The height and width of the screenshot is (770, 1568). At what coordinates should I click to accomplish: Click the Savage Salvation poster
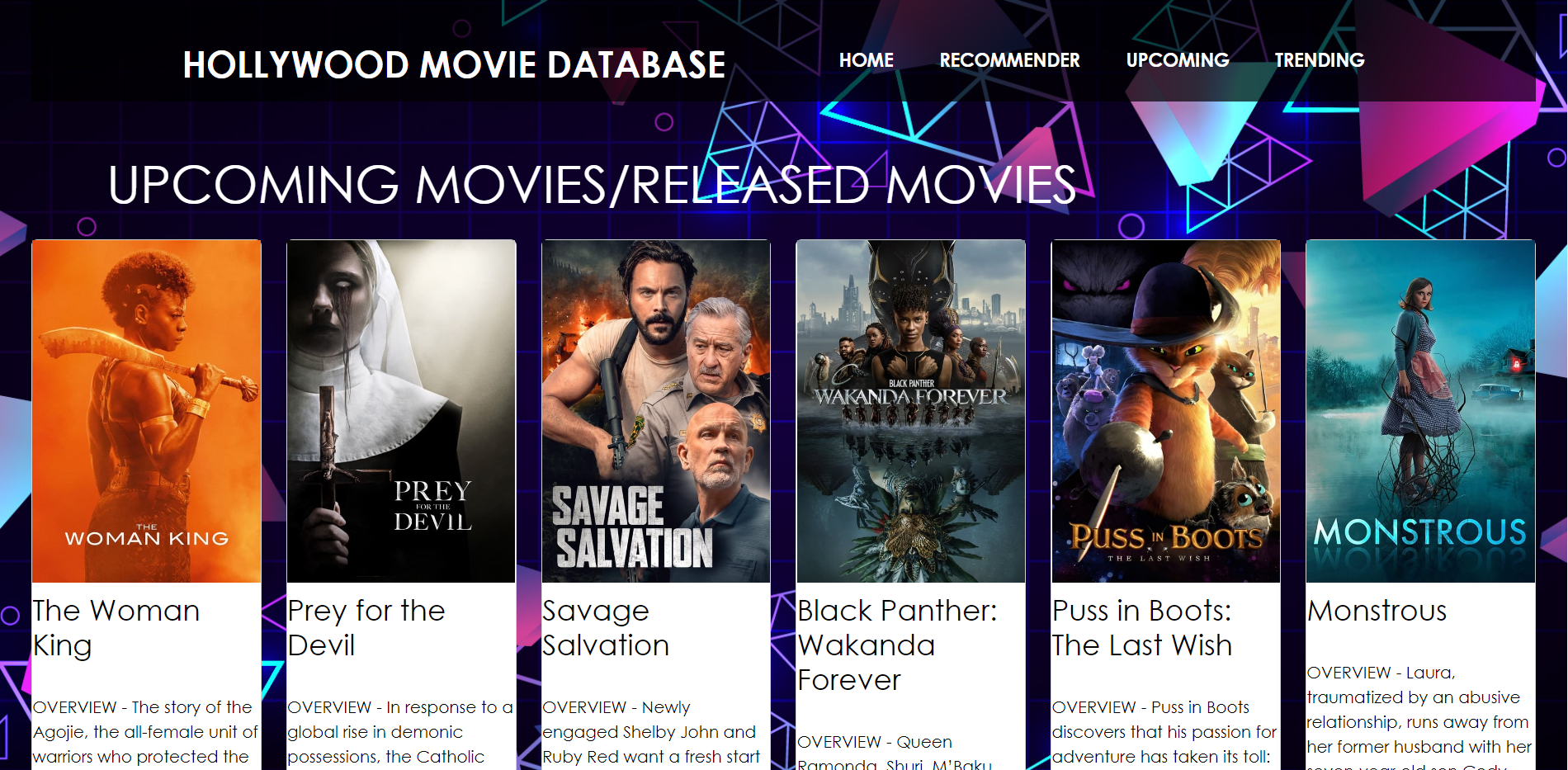656,410
